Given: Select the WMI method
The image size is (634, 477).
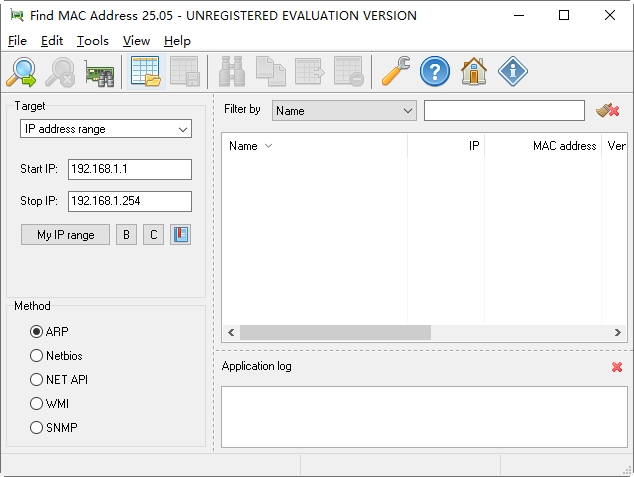Looking at the screenshot, I should [x=49, y=403].
